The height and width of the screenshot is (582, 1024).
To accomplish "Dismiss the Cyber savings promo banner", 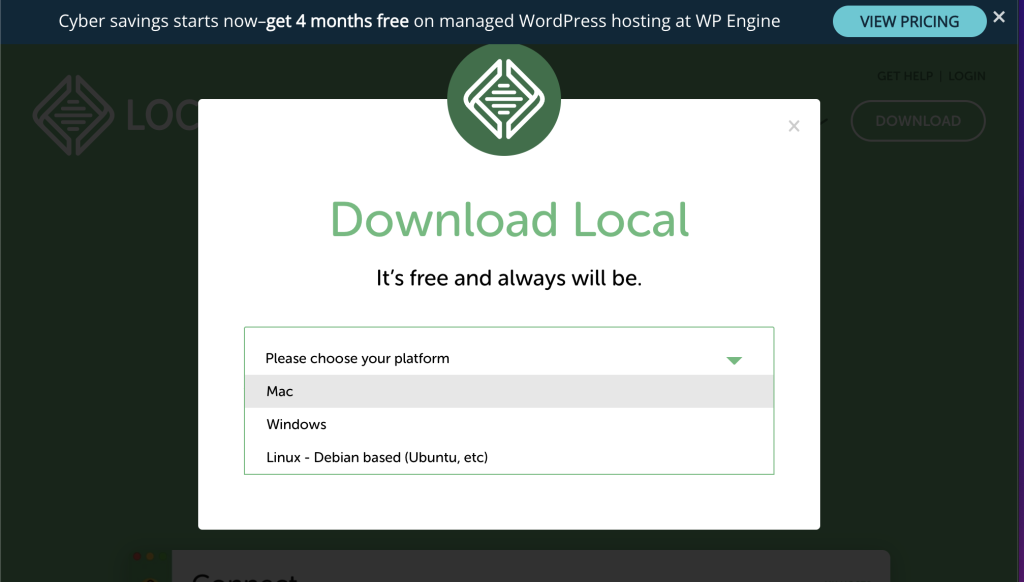I will pyautogui.click(x=999, y=18).
